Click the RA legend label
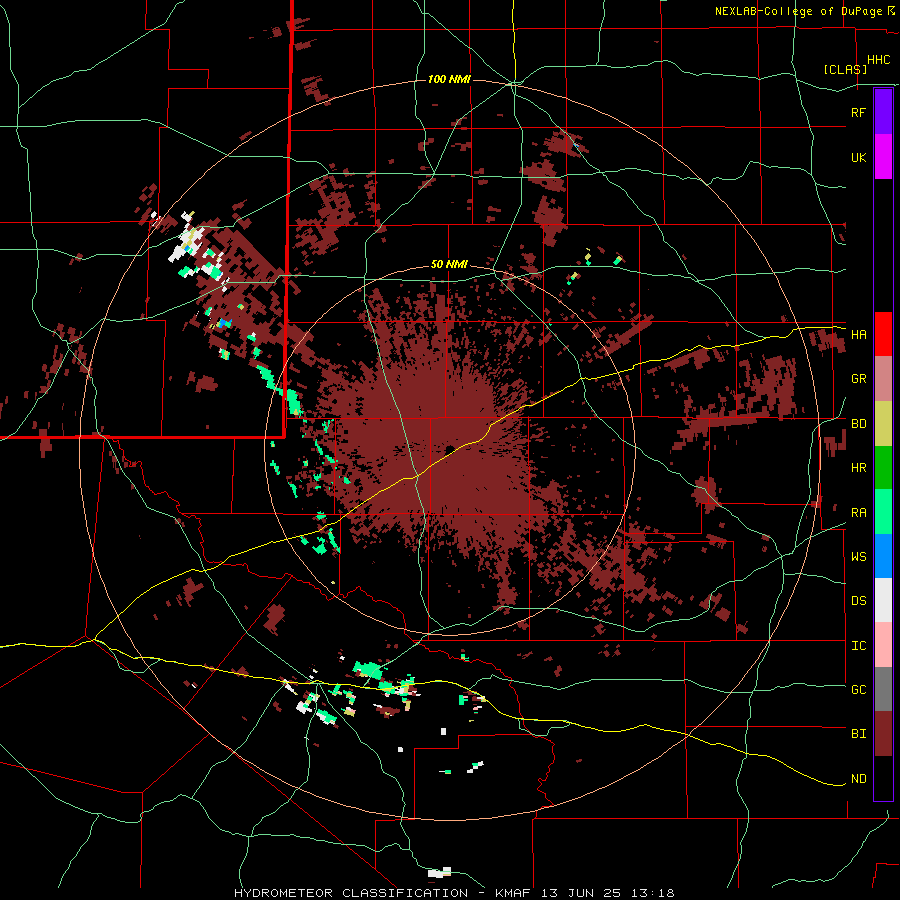900x900 pixels. (x=858, y=513)
